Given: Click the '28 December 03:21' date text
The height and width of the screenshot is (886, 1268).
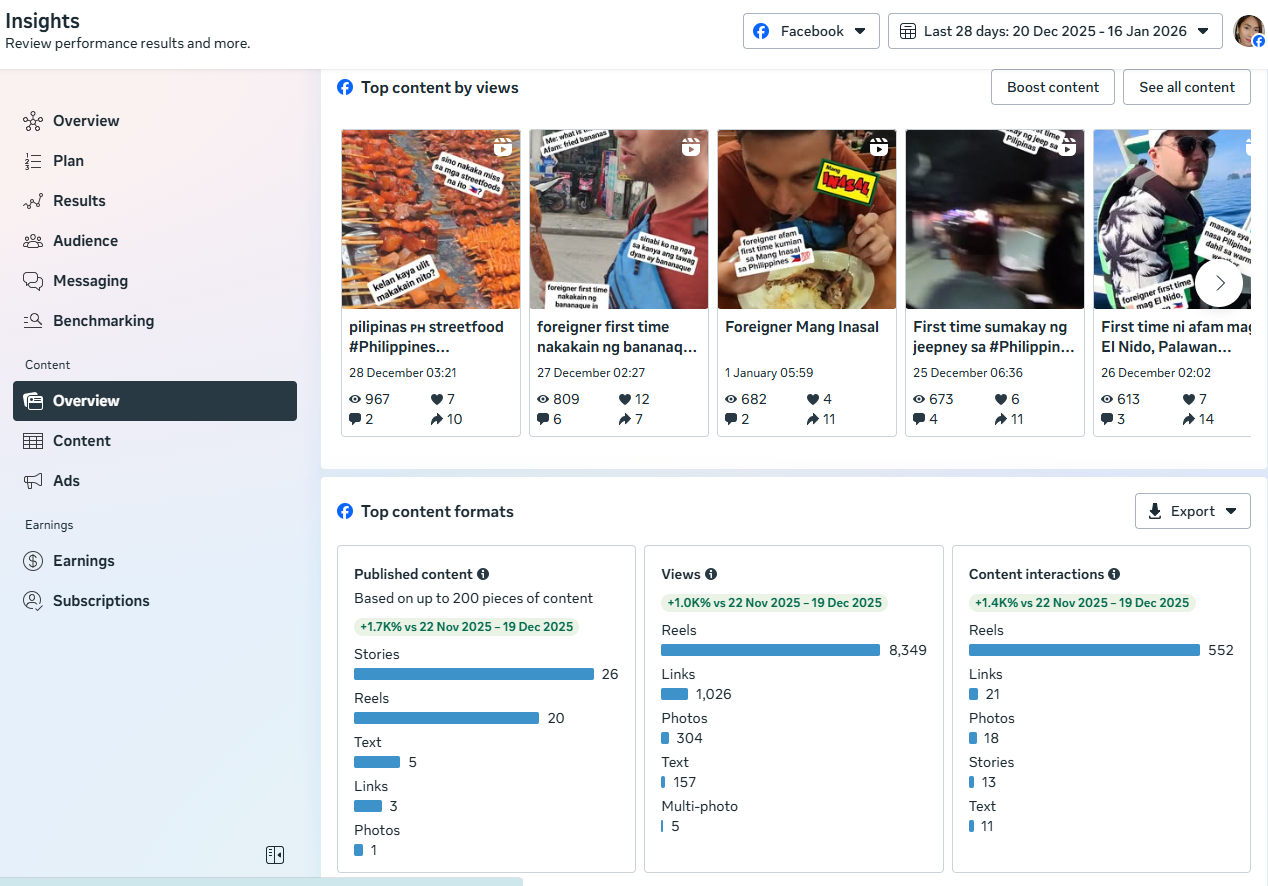Looking at the screenshot, I should (x=403, y=373).
